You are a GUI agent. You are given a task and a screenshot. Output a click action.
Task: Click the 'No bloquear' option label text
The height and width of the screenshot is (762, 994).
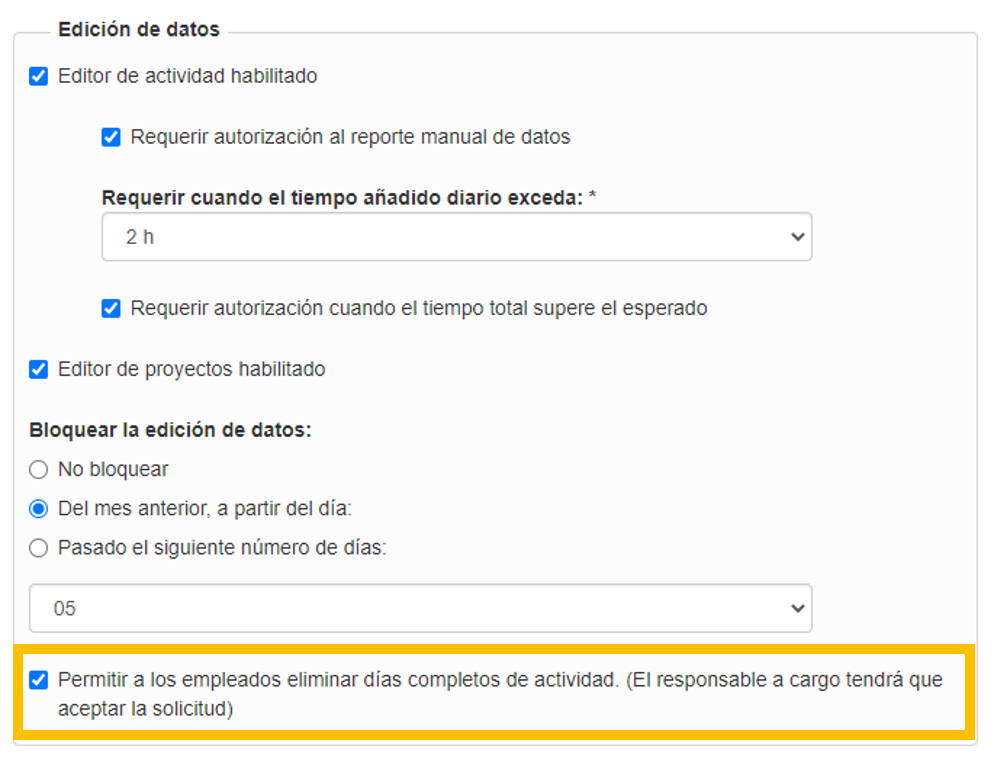[113, 470]
